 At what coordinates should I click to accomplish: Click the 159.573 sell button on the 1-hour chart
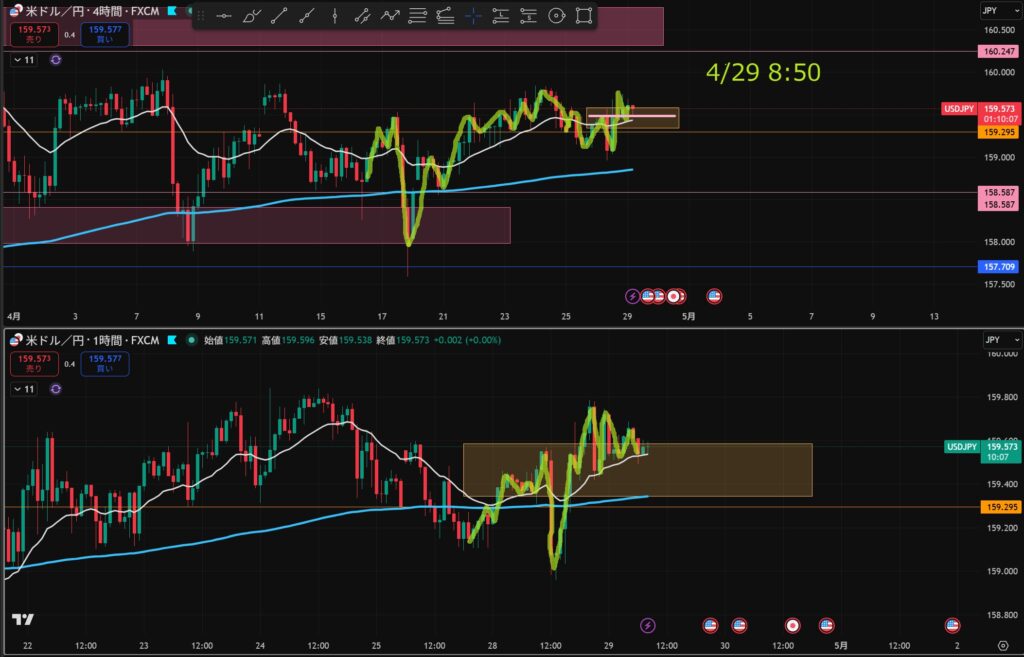(34, 363)
